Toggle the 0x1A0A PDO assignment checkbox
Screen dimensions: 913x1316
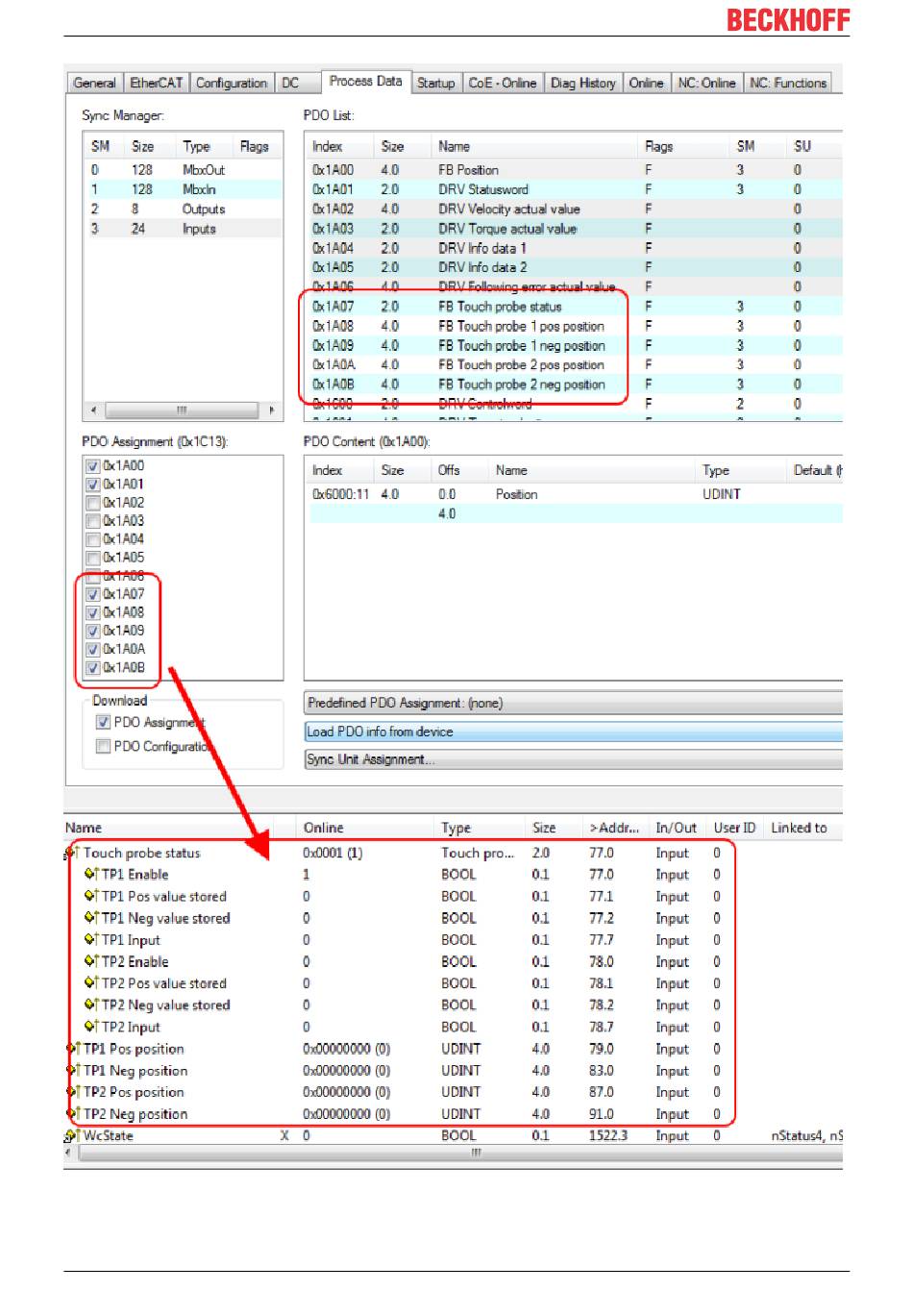click(93, 649)
